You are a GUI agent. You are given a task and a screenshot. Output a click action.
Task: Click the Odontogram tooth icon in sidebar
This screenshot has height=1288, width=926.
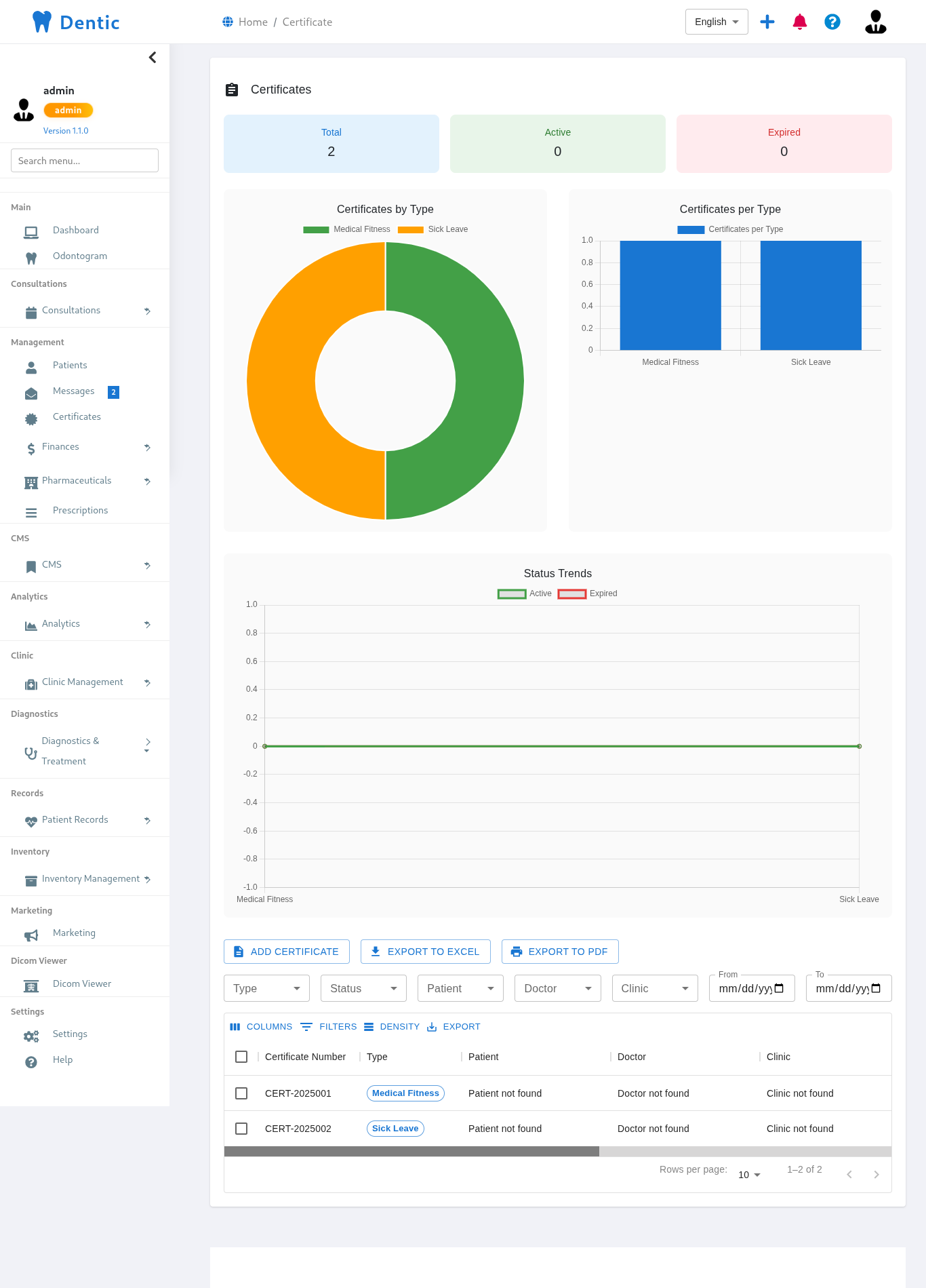(31, 258)
